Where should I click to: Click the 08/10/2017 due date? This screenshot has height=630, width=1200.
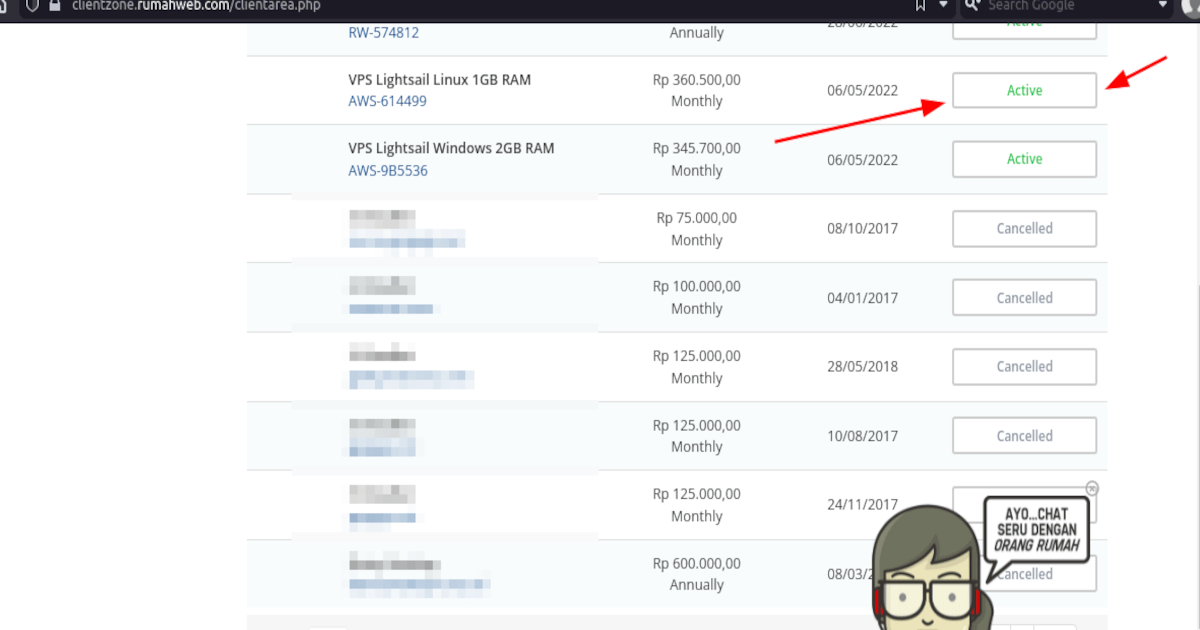pos(863,228)
